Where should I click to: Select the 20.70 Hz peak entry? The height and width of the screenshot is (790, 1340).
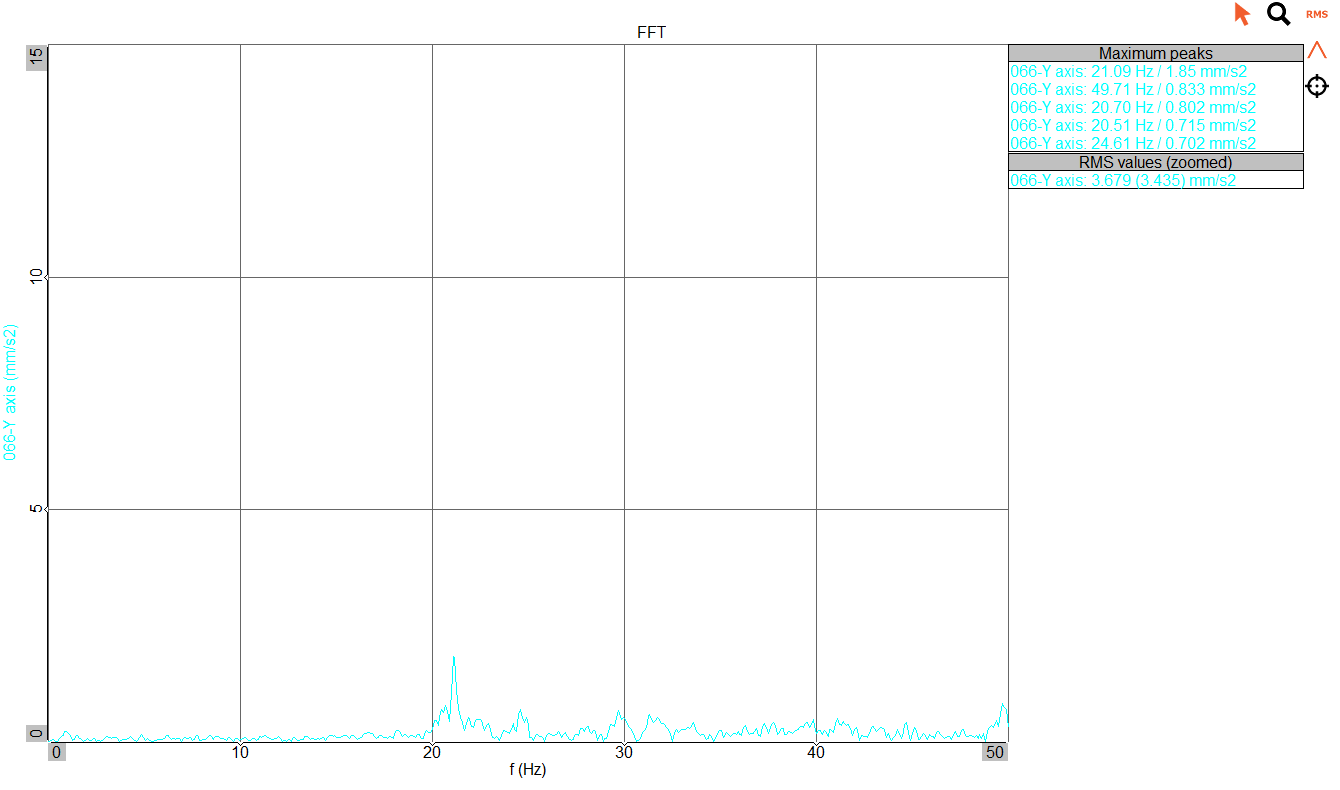1133,108
